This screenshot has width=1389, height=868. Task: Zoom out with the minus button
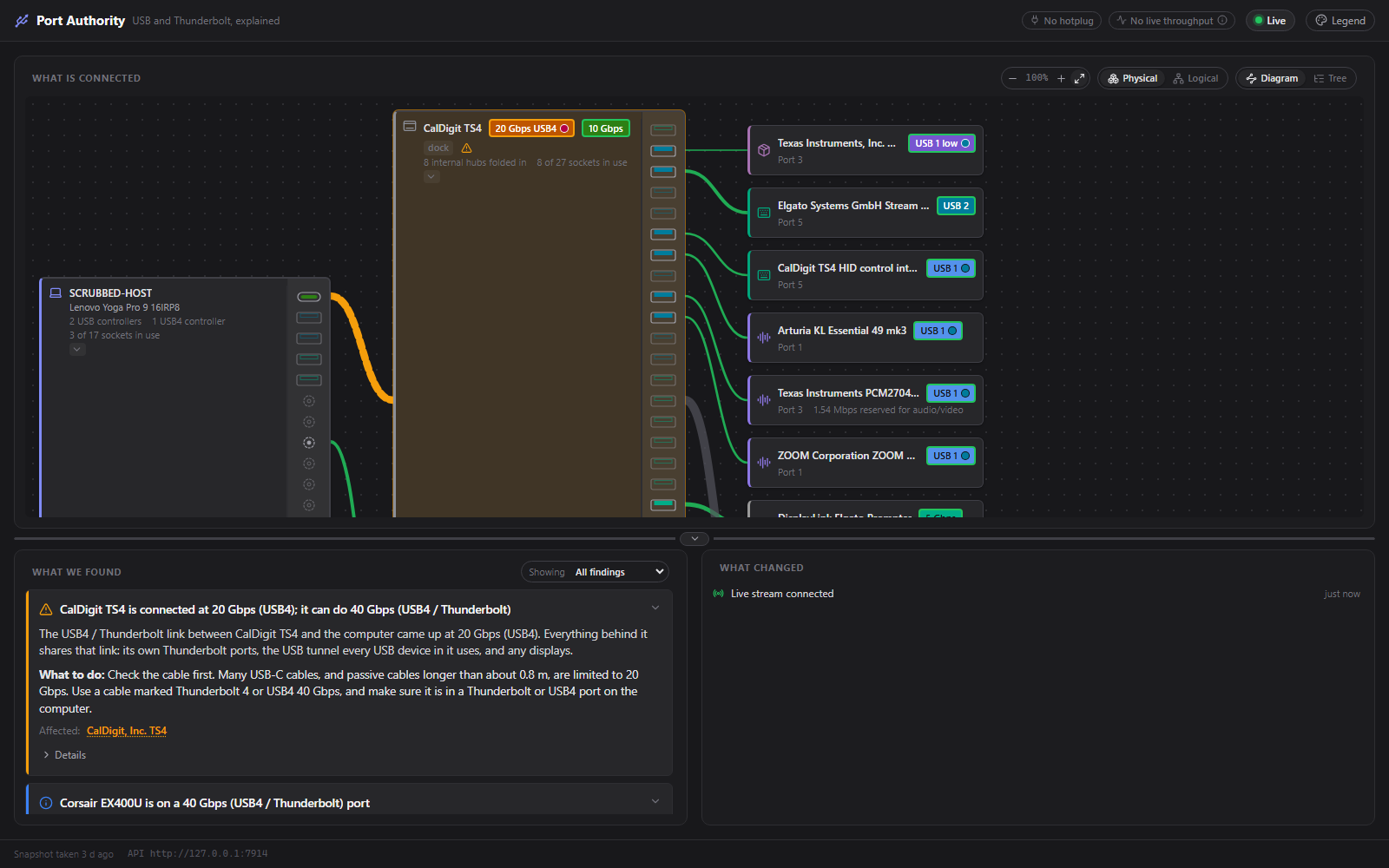(1012, 78)
